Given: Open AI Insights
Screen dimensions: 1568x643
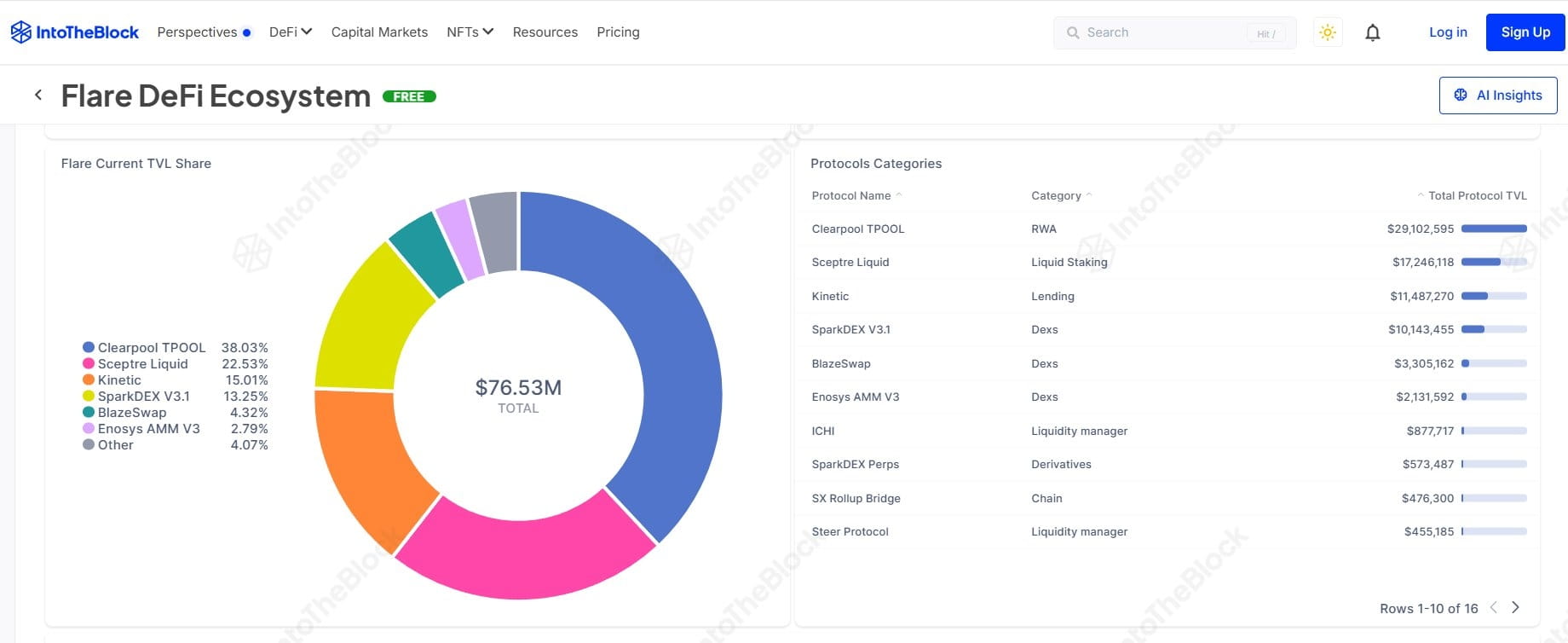Looking at the screenshot, I should click(x=1497, y=96).
